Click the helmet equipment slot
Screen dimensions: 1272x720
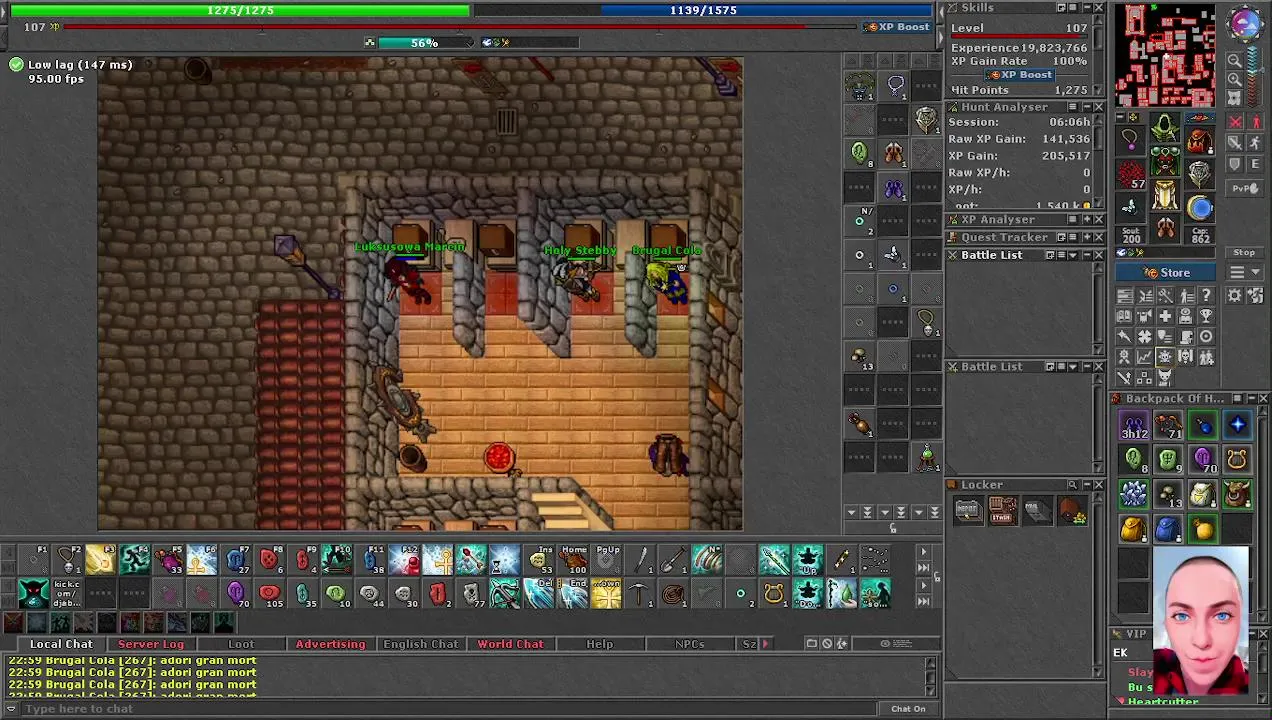(x=1165, y=127)
